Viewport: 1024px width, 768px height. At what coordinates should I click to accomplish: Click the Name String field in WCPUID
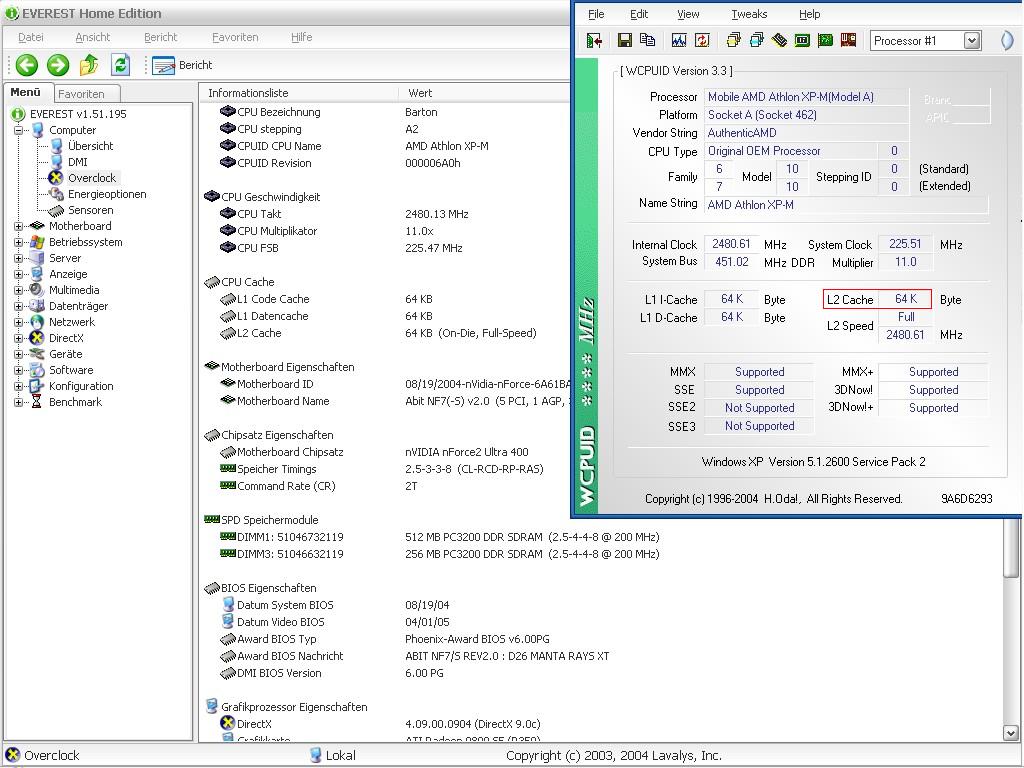tap(846, 204)
